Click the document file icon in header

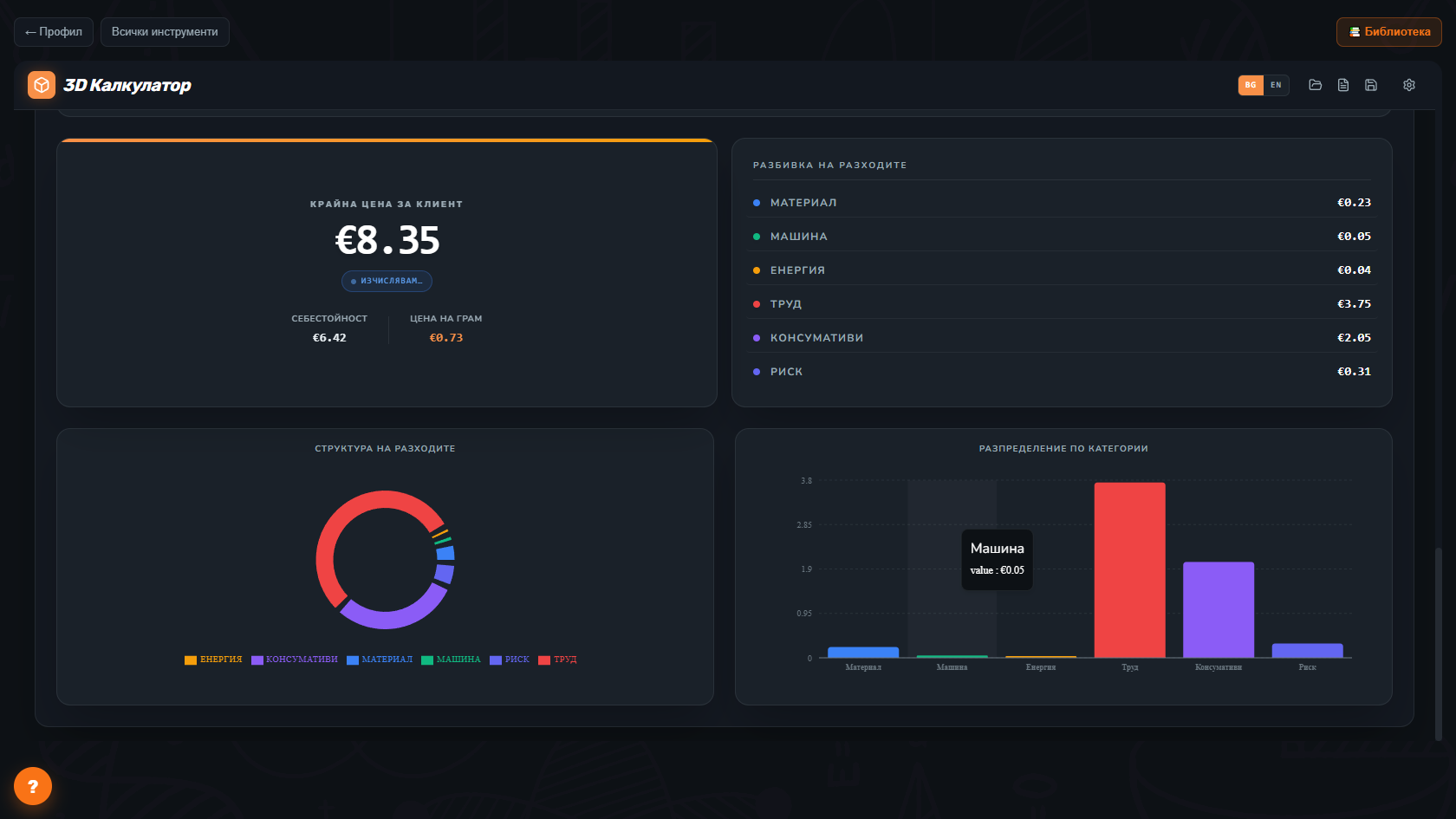tap(1343, 85)
